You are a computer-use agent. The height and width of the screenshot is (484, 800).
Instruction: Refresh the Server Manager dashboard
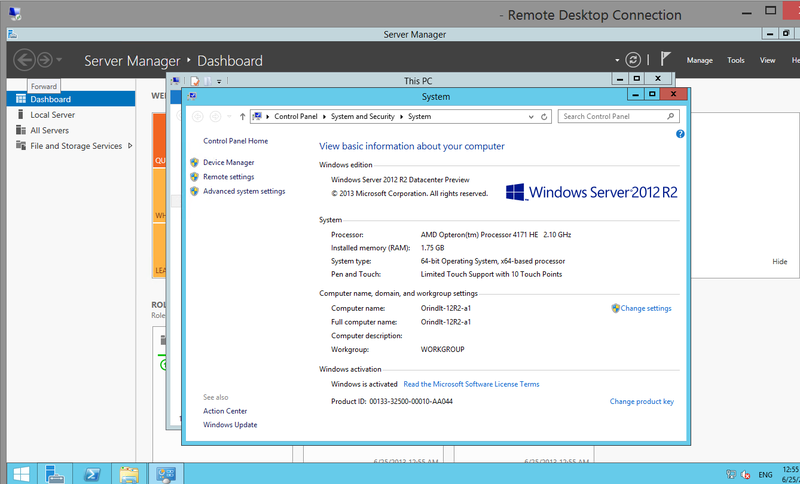[633, 60]
